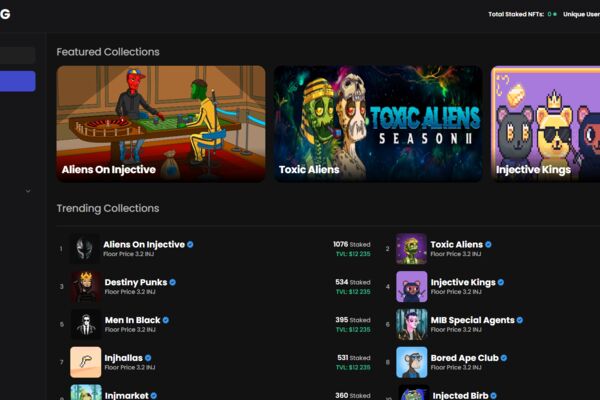Open the Toxic Aliens featured banner
Image resolution: width=600 pixels, height=400 pixels.
coord(378,124)
